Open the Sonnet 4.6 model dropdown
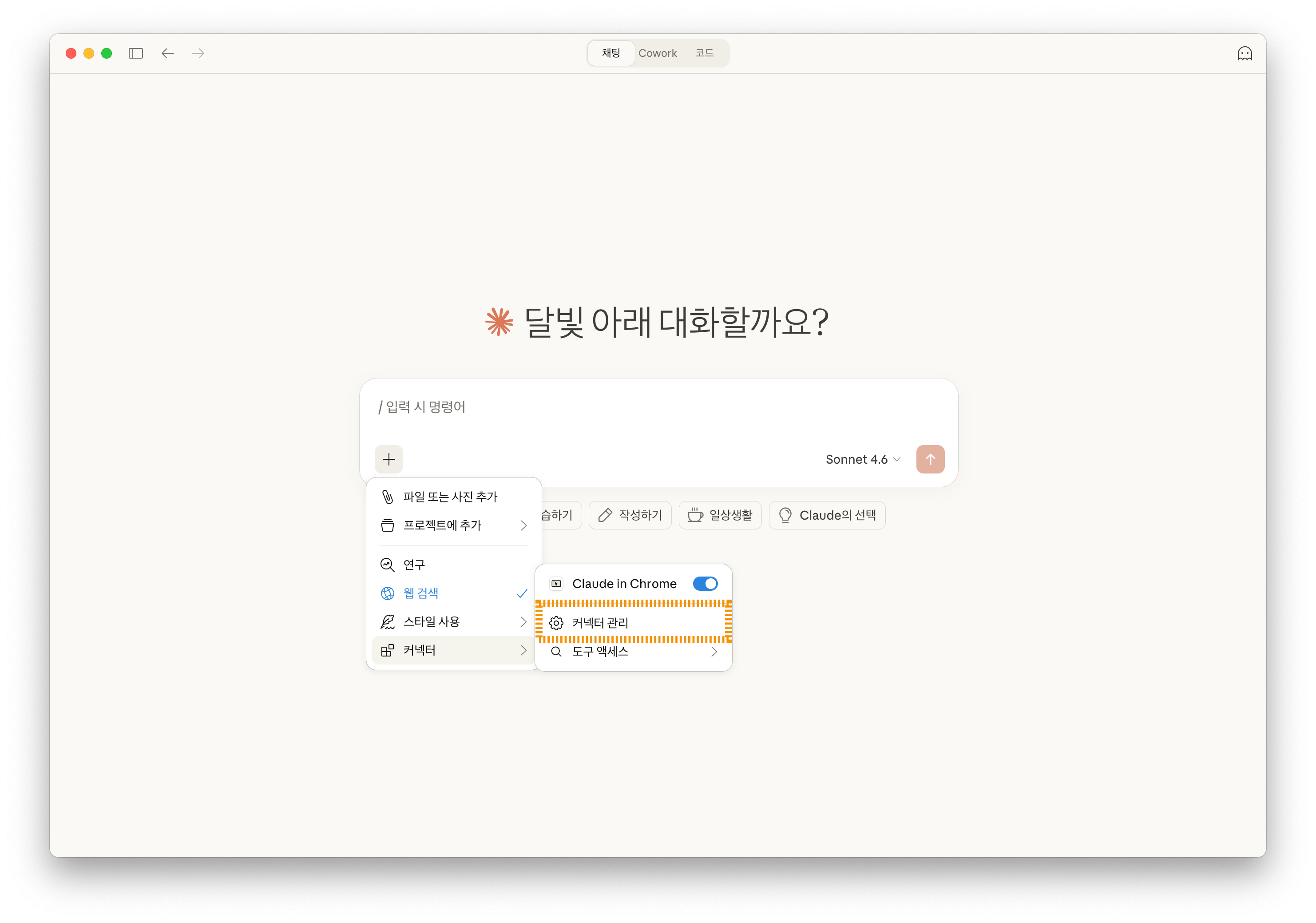The height and width of the screenshot is (923, 1316). (863, 459)
